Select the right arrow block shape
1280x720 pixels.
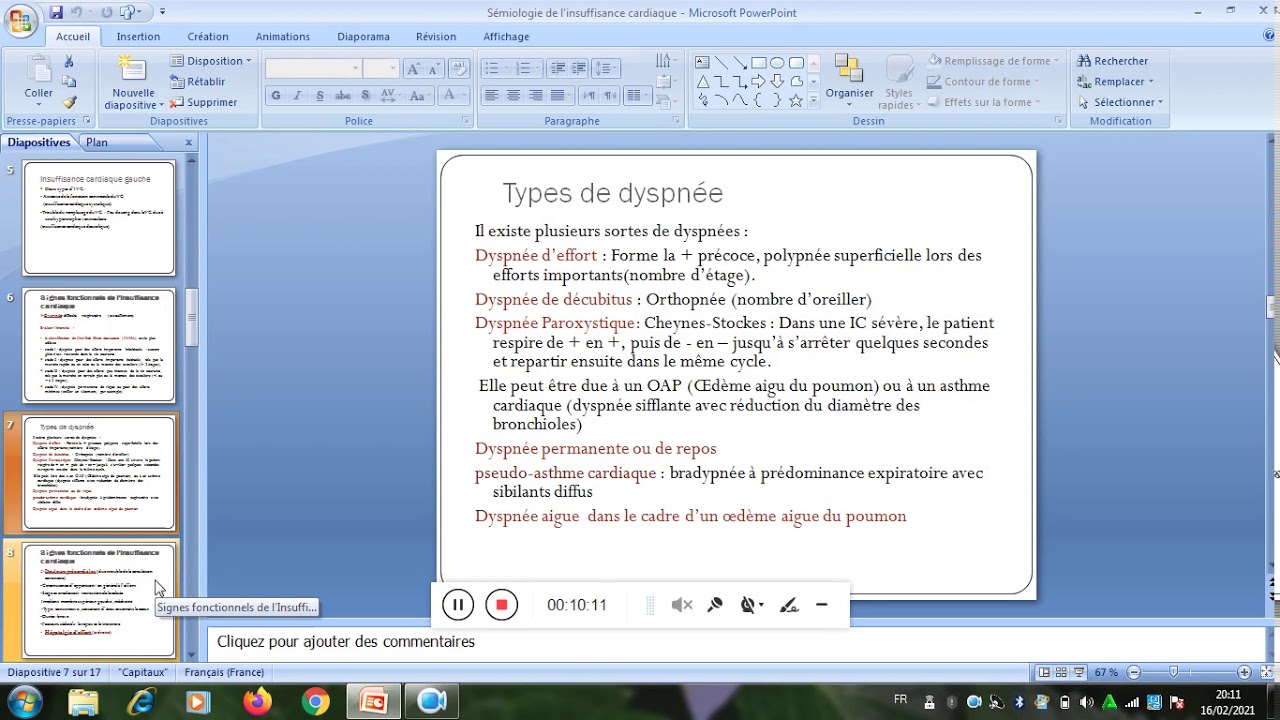pyautogui.click(x=758, y=81)
